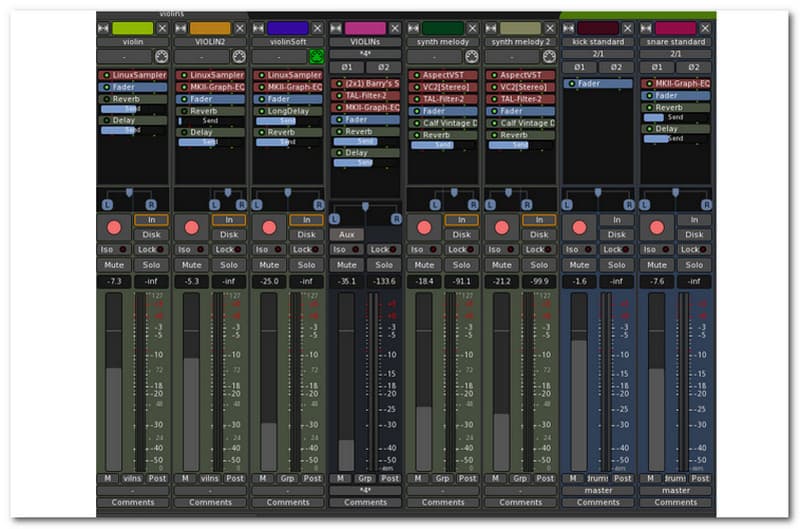Hide the VIOLINs bus with its X
The image size is (800, 529).
click(395, 28)
